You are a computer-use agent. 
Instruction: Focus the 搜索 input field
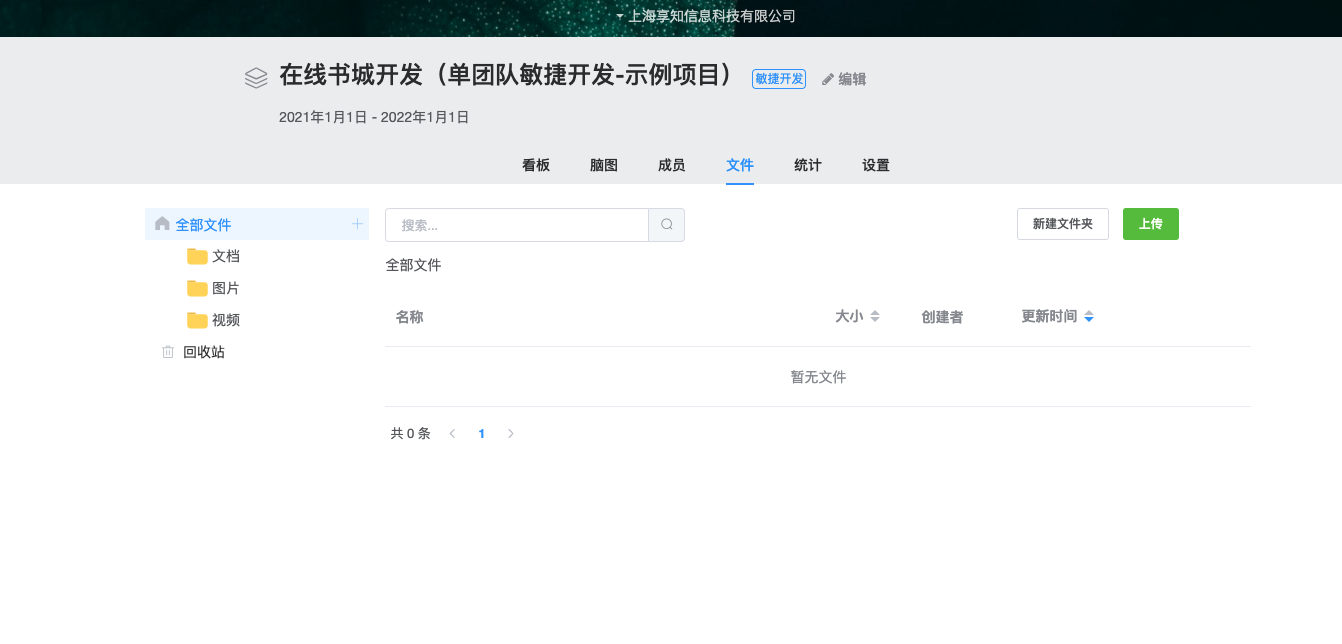click(517, 225)
